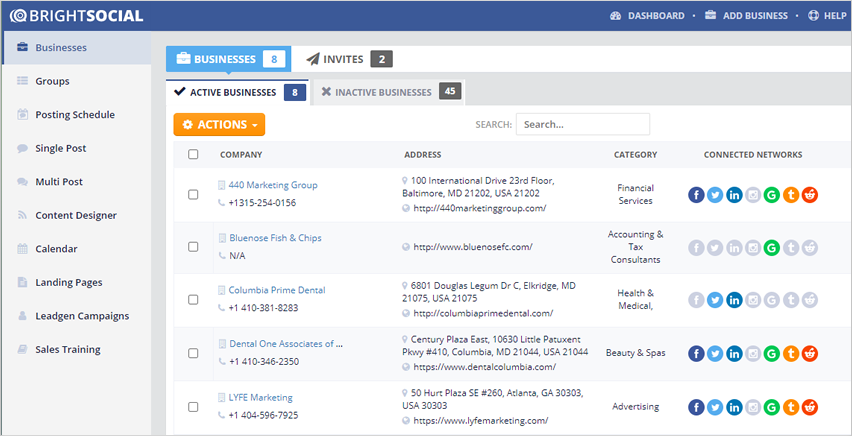This screenshot has width=852, height=436.
Task: Check the box for Bluenose Fish & Chips
Action: (x=193, y=247)
